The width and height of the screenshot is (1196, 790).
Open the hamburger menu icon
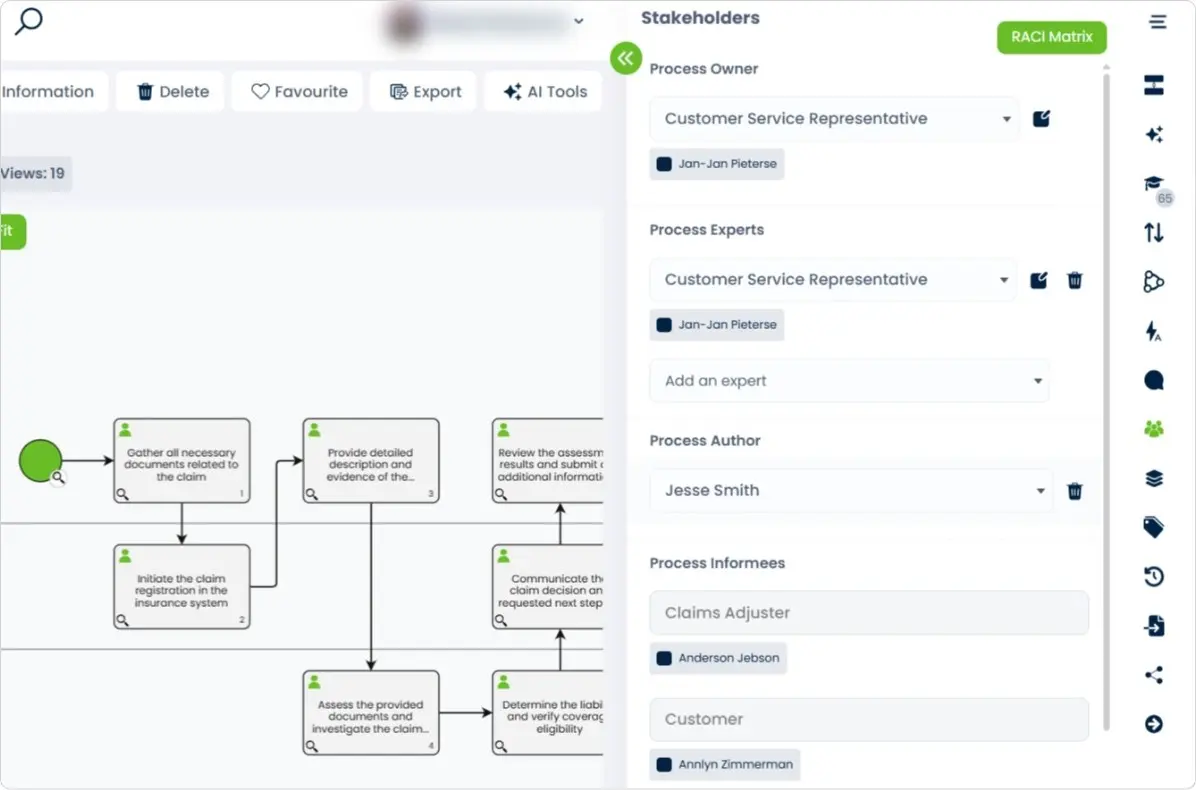[x=1157, y=22]
